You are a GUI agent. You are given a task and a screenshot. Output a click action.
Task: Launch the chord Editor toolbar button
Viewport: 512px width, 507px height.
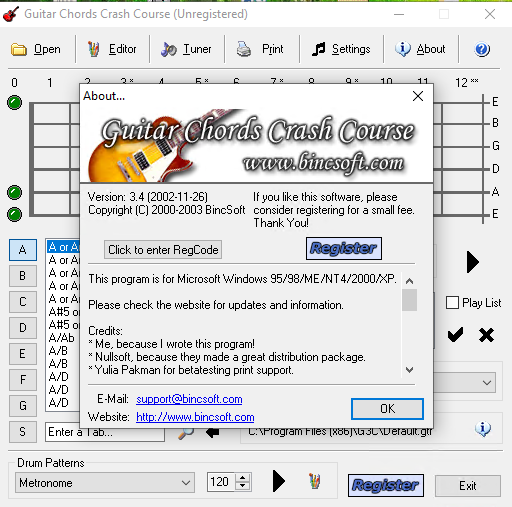click(112, 49)
